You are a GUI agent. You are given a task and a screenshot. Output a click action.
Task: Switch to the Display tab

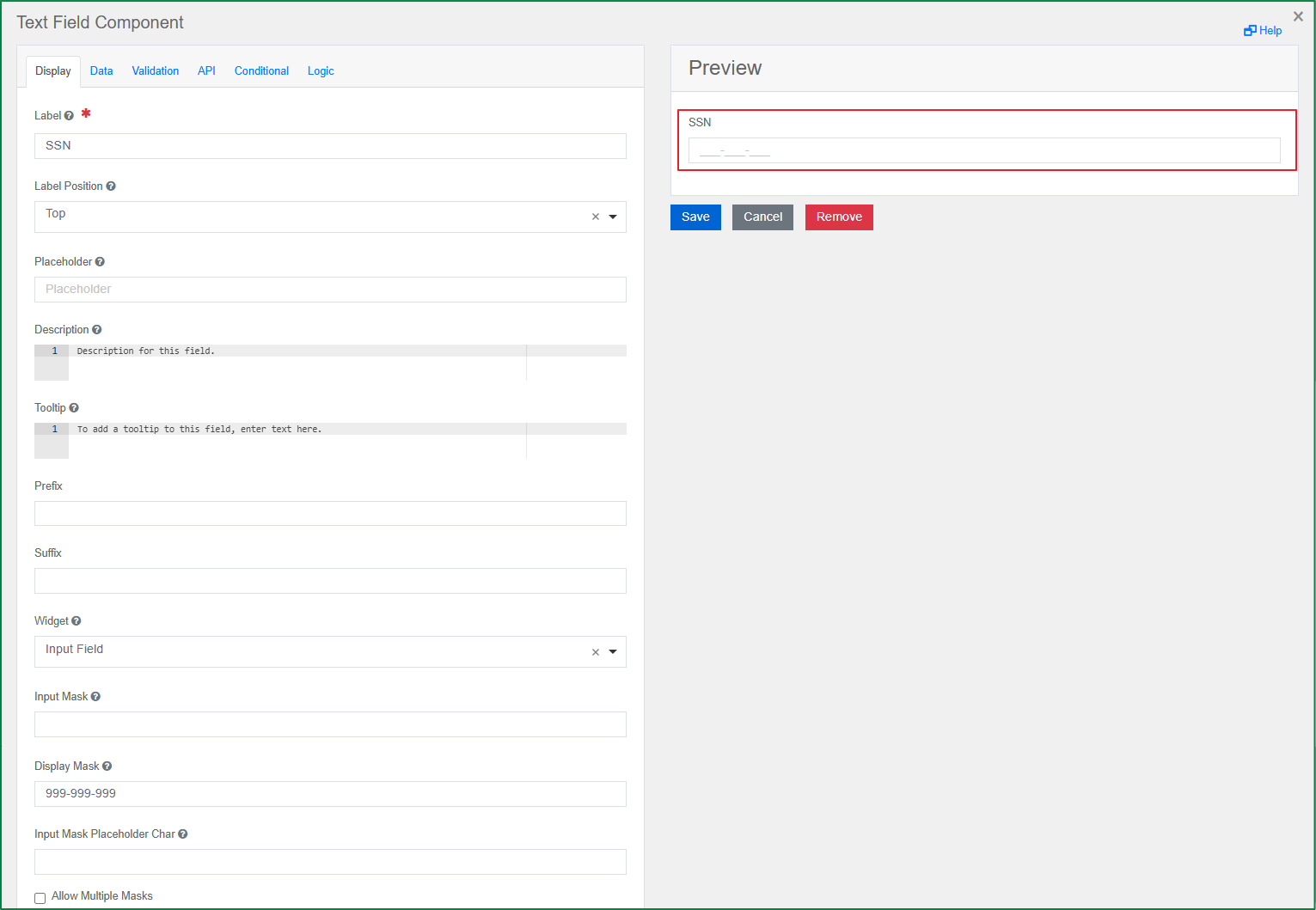tap(53, 71)
